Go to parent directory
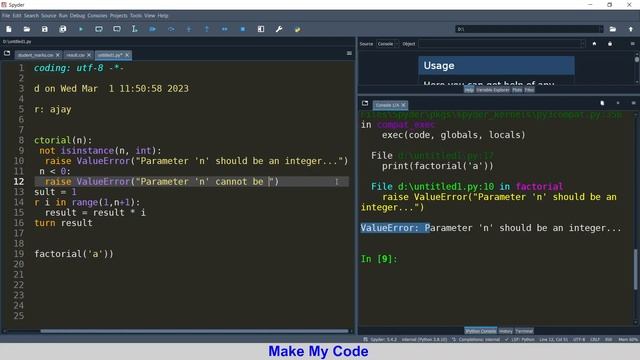 [x=631, y=29]
